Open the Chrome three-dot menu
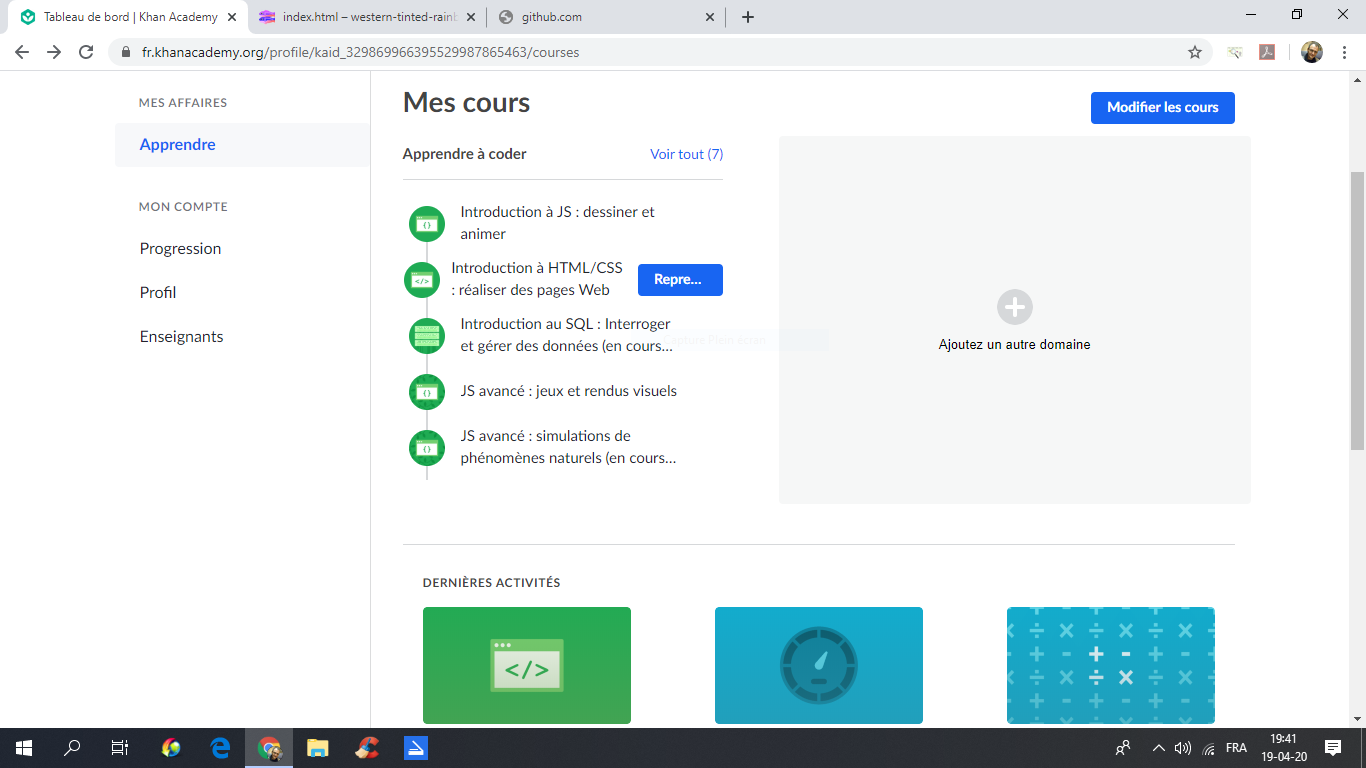The image size is (1366, 768). [1345, 52]
